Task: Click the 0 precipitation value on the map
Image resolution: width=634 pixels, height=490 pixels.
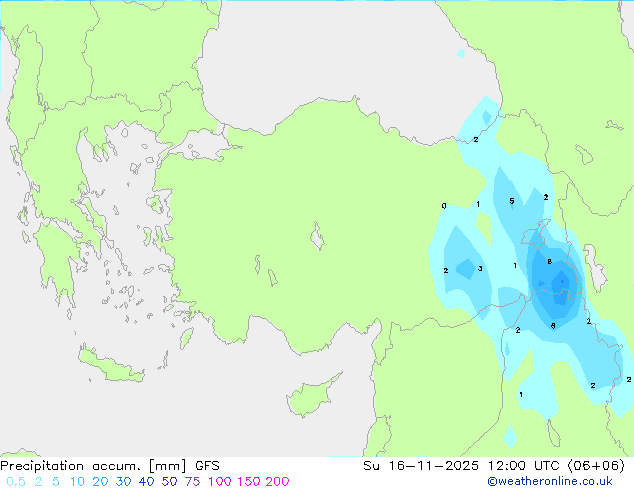Action: (444, 206)
